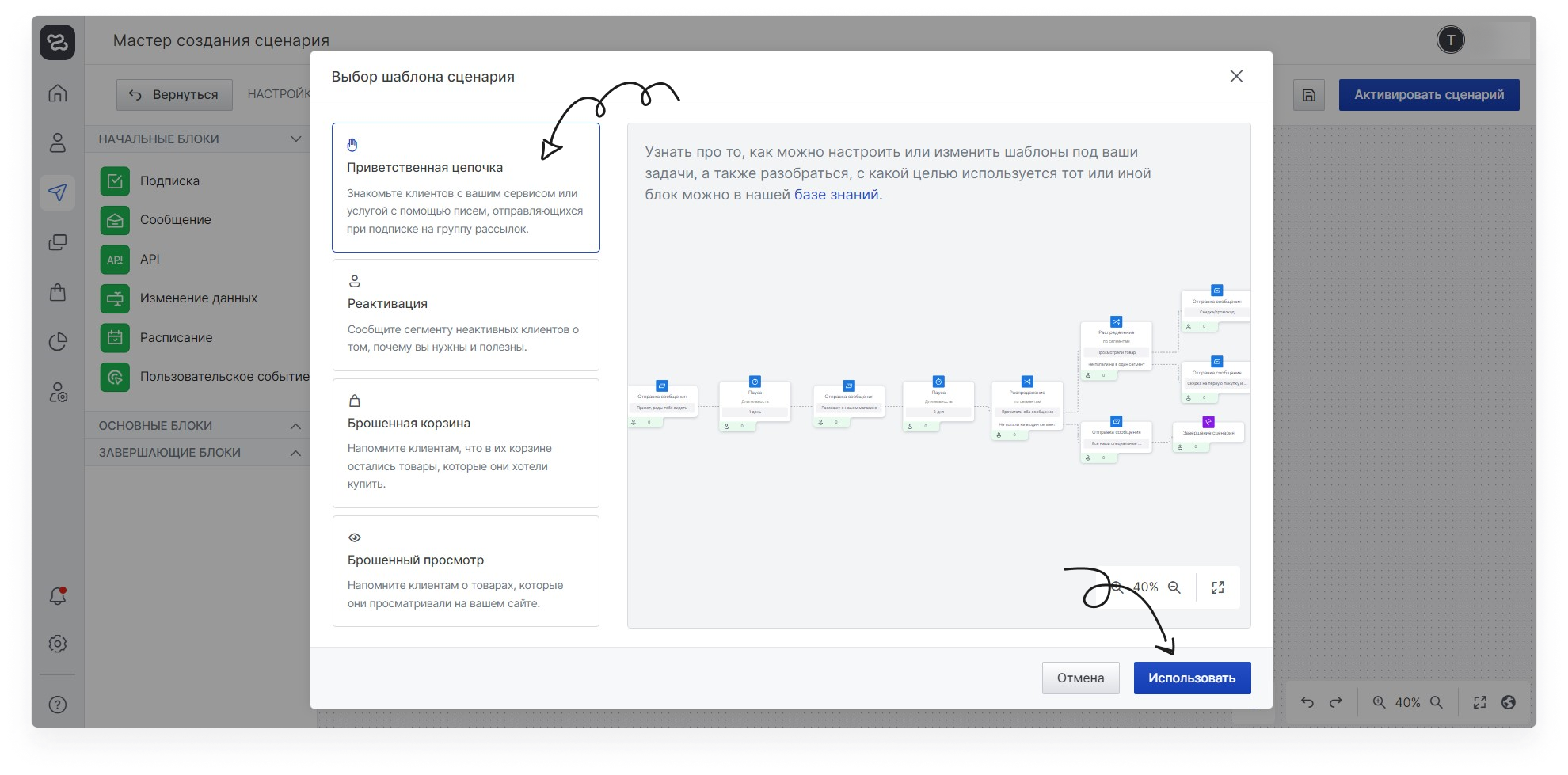Select the paper plane campaigns sidebar icon
The width and height of the screenshot is (1568, 775).
57,192
